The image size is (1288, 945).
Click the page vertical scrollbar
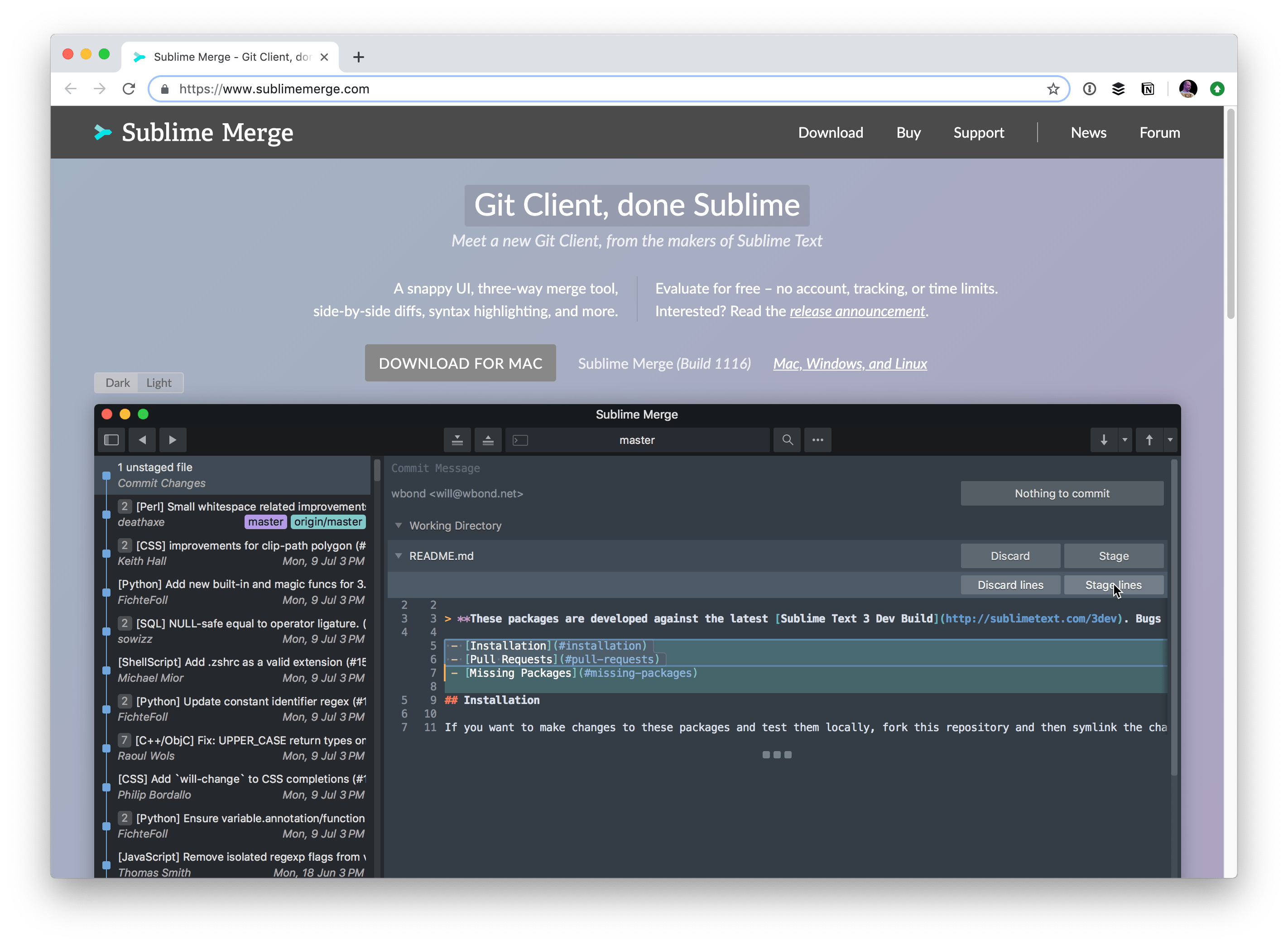(x=1230, y=215)
